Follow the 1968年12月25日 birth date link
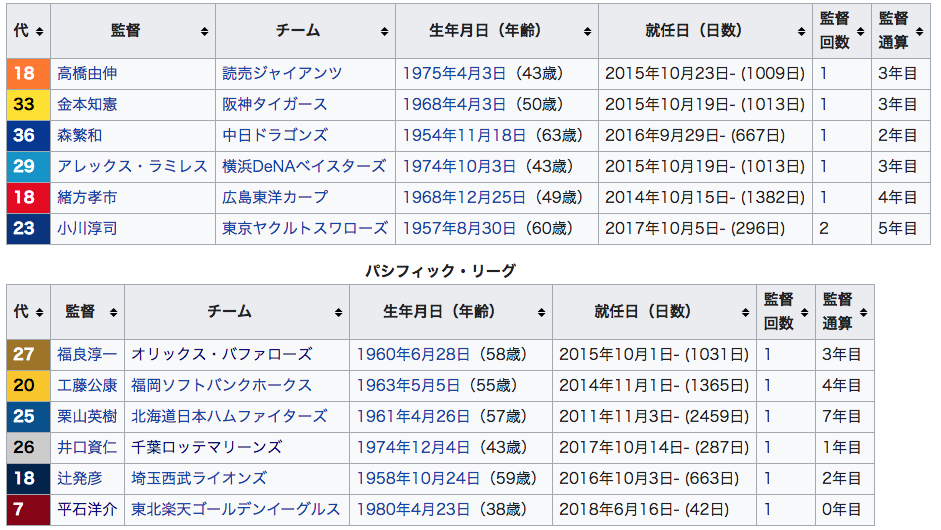 (x=464, y=197)
